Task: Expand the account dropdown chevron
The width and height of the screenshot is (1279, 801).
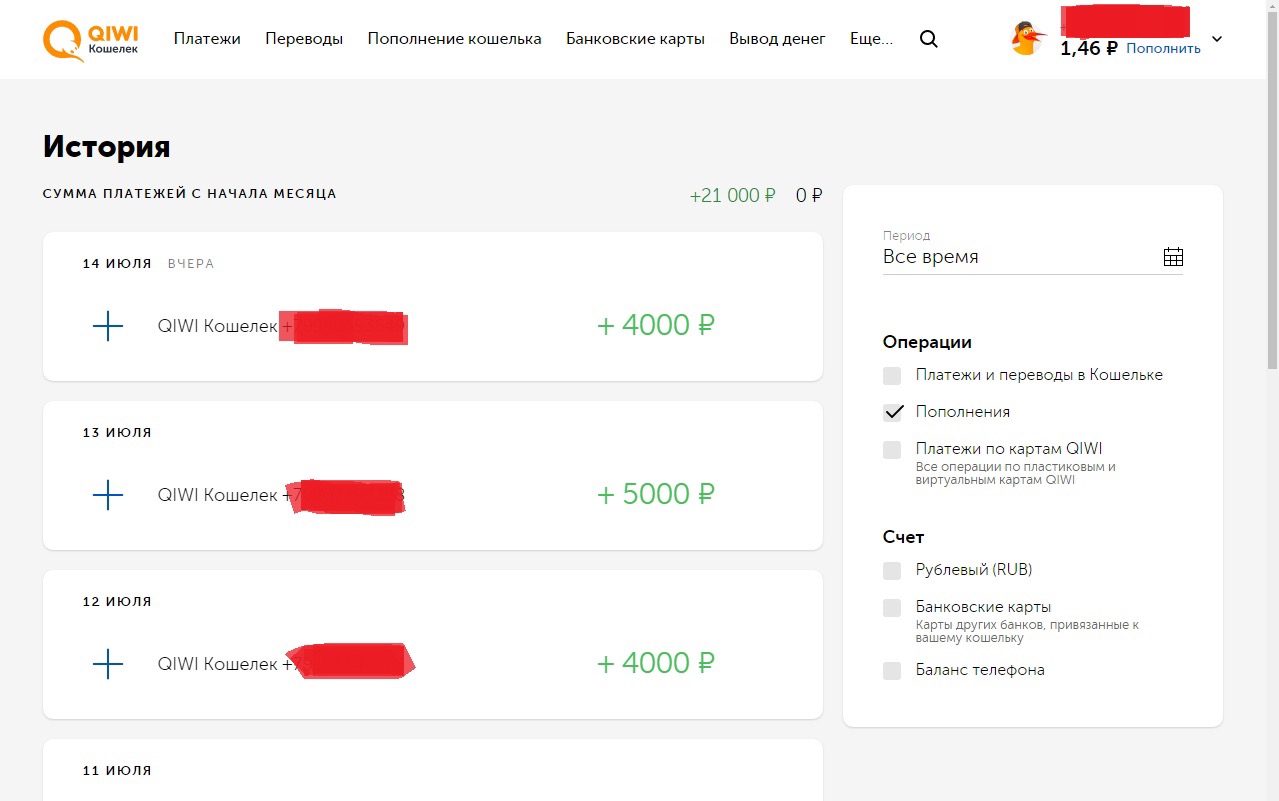Action: tap(1217, 40)
